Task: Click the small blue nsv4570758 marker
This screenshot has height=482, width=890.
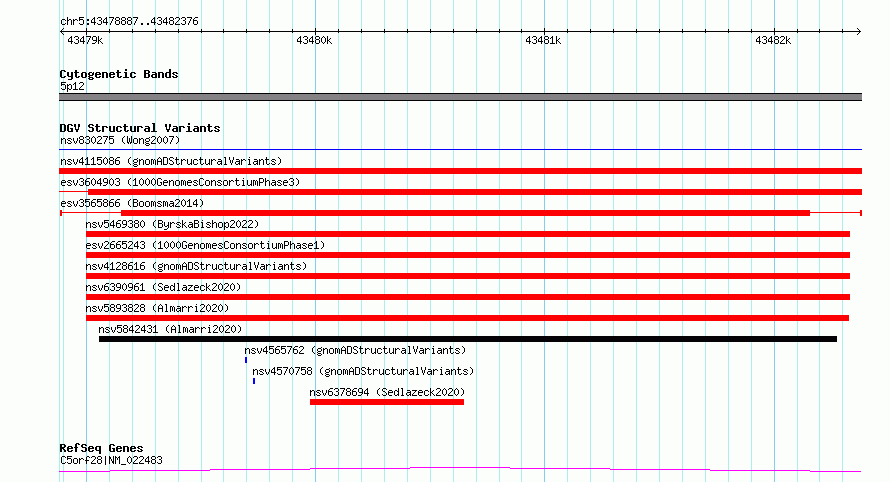Action: click(x=254, y=381)
